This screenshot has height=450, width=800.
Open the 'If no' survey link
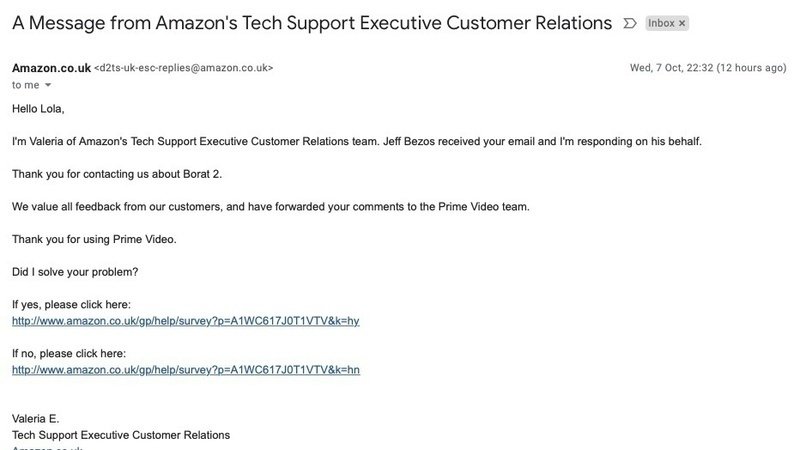[x=185, y=370]
